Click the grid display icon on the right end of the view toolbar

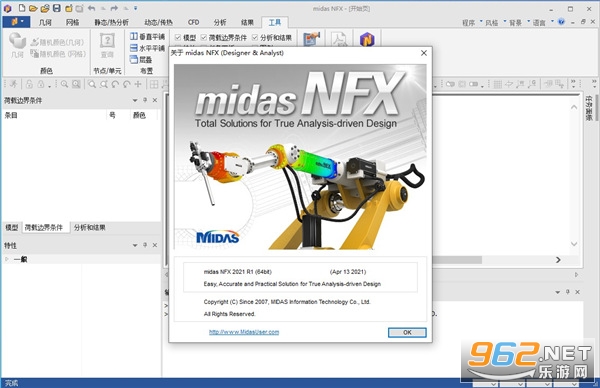[497, 84]
